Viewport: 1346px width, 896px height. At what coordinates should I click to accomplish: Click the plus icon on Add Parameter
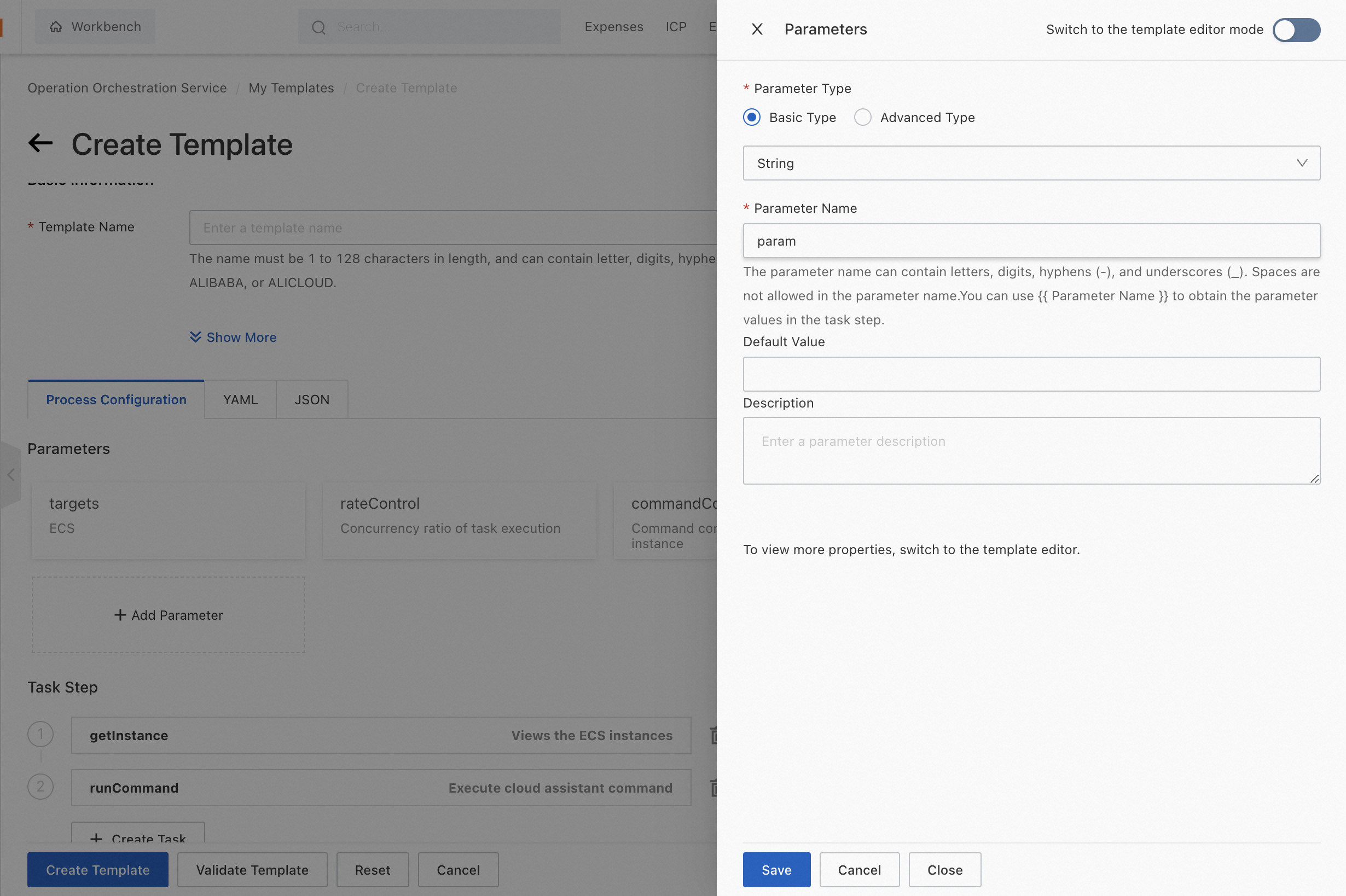point(120,615)
